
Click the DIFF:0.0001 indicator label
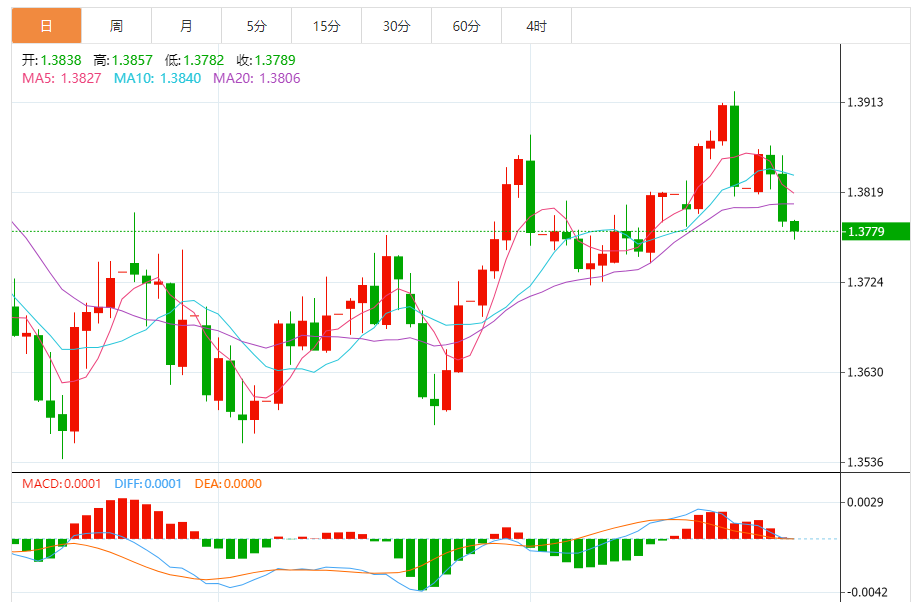(x=148, y=484)
